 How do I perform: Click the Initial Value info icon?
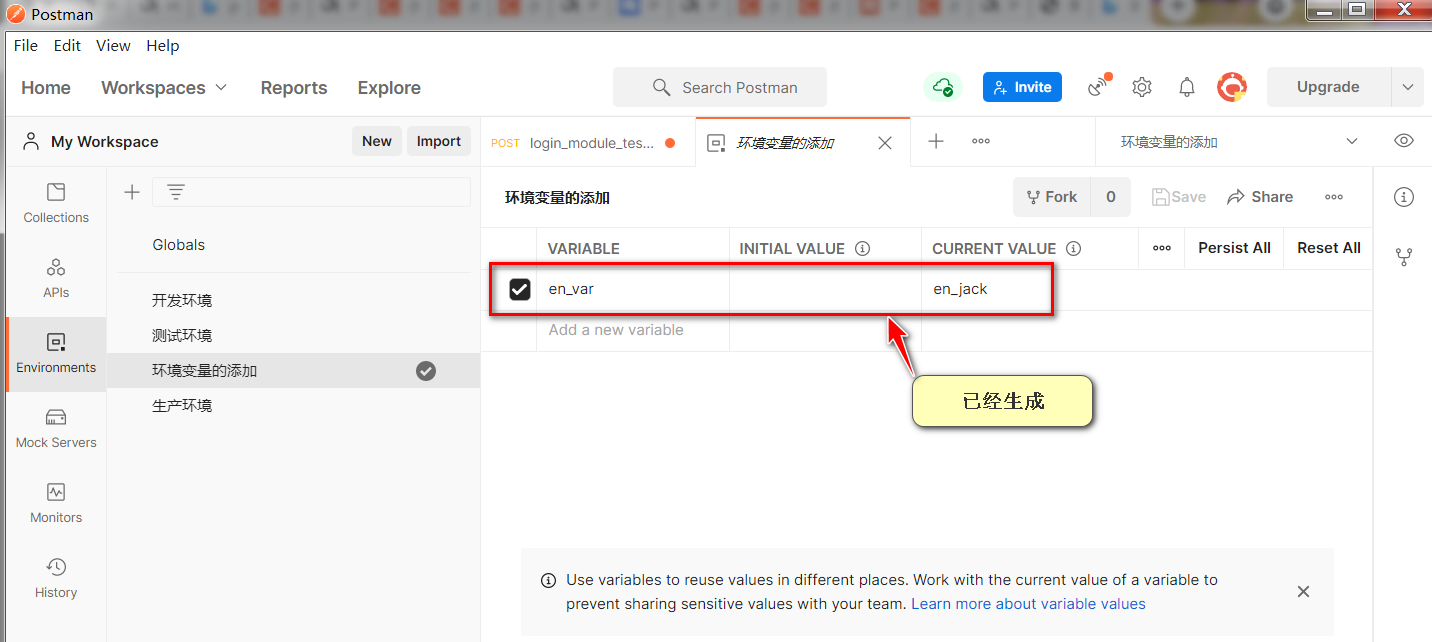[863, 248]
